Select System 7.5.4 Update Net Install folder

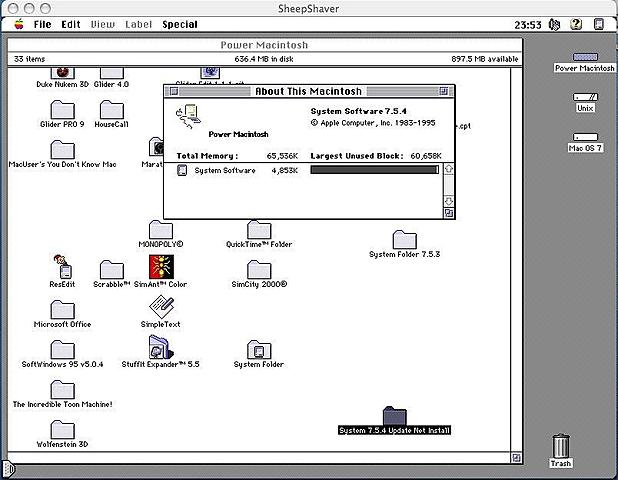click(x=395, y=416)
